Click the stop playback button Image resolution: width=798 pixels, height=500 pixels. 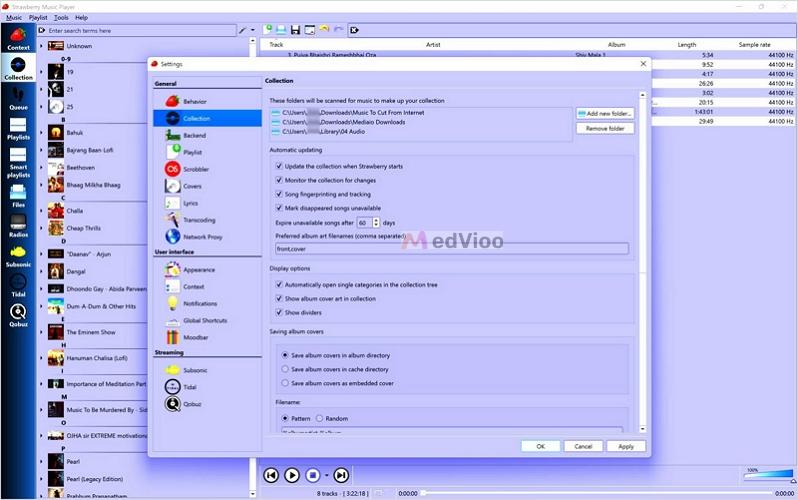point(312,475)
